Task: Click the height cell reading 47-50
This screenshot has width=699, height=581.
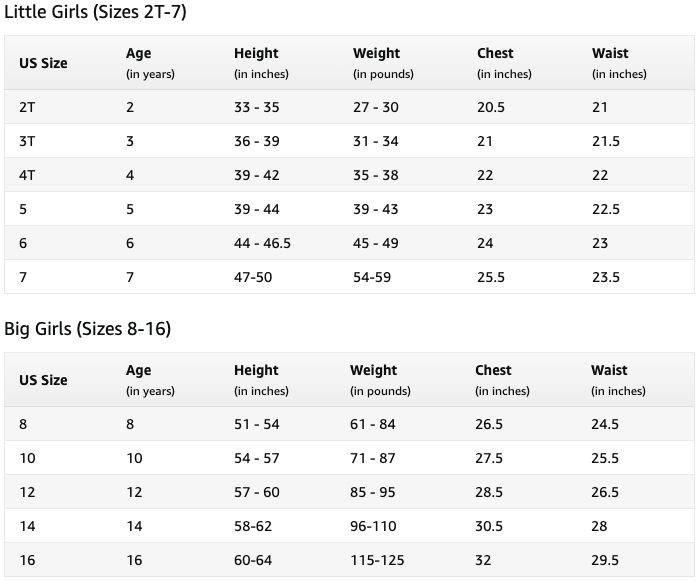Action: [253, 277]
